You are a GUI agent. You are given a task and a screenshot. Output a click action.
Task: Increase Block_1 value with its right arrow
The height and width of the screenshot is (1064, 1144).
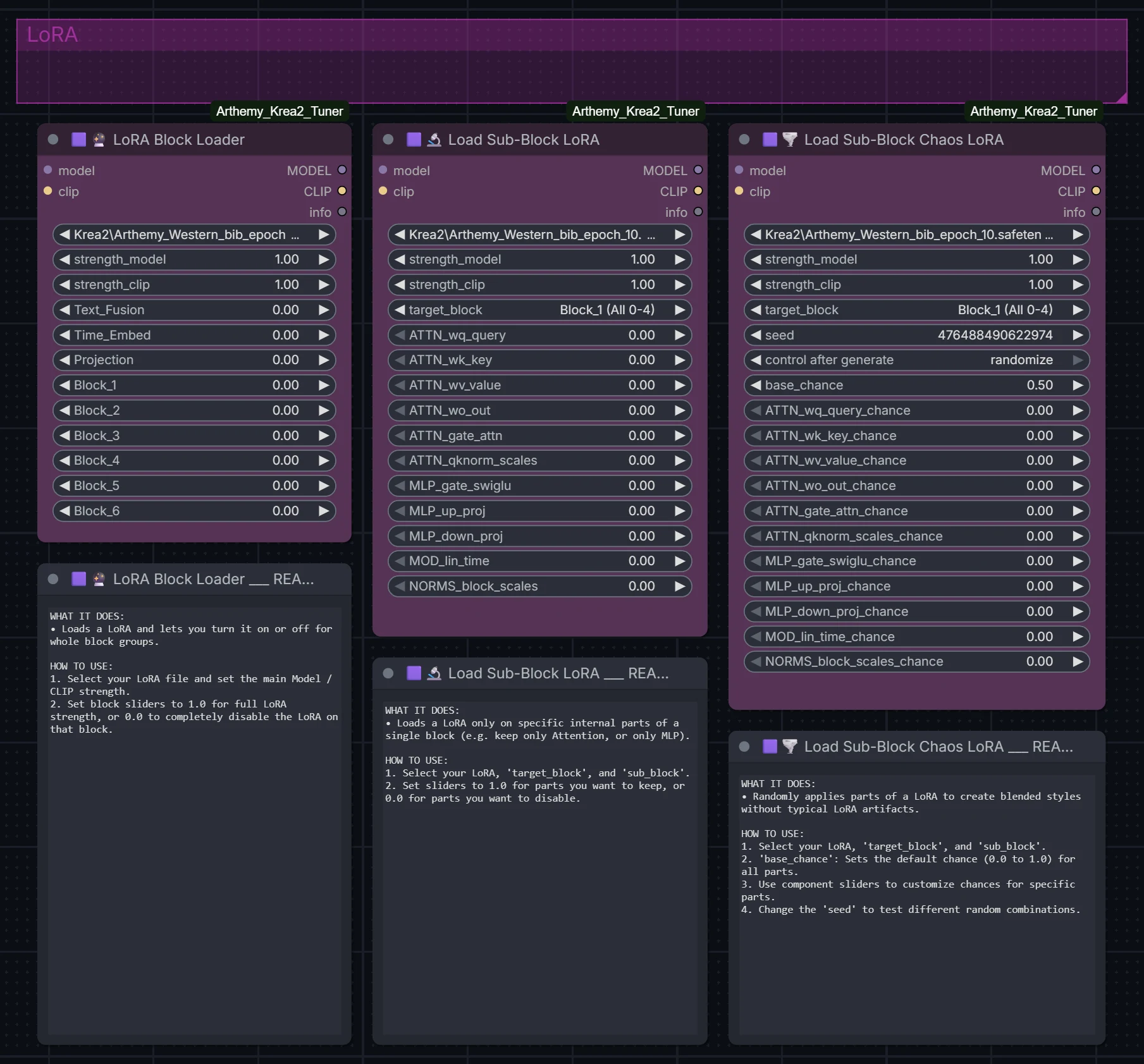tap(324, 385)
